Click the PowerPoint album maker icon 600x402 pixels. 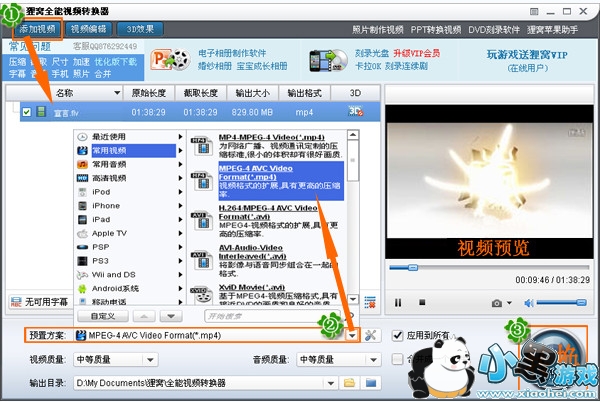coord(170,60)
